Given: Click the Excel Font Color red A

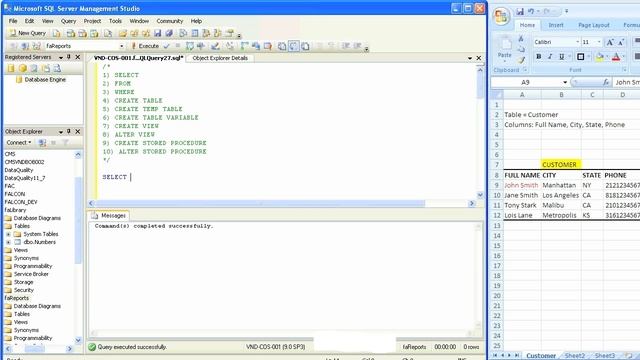Looking at the screenshot, I should pyautogui.click(x=616, y=57).
